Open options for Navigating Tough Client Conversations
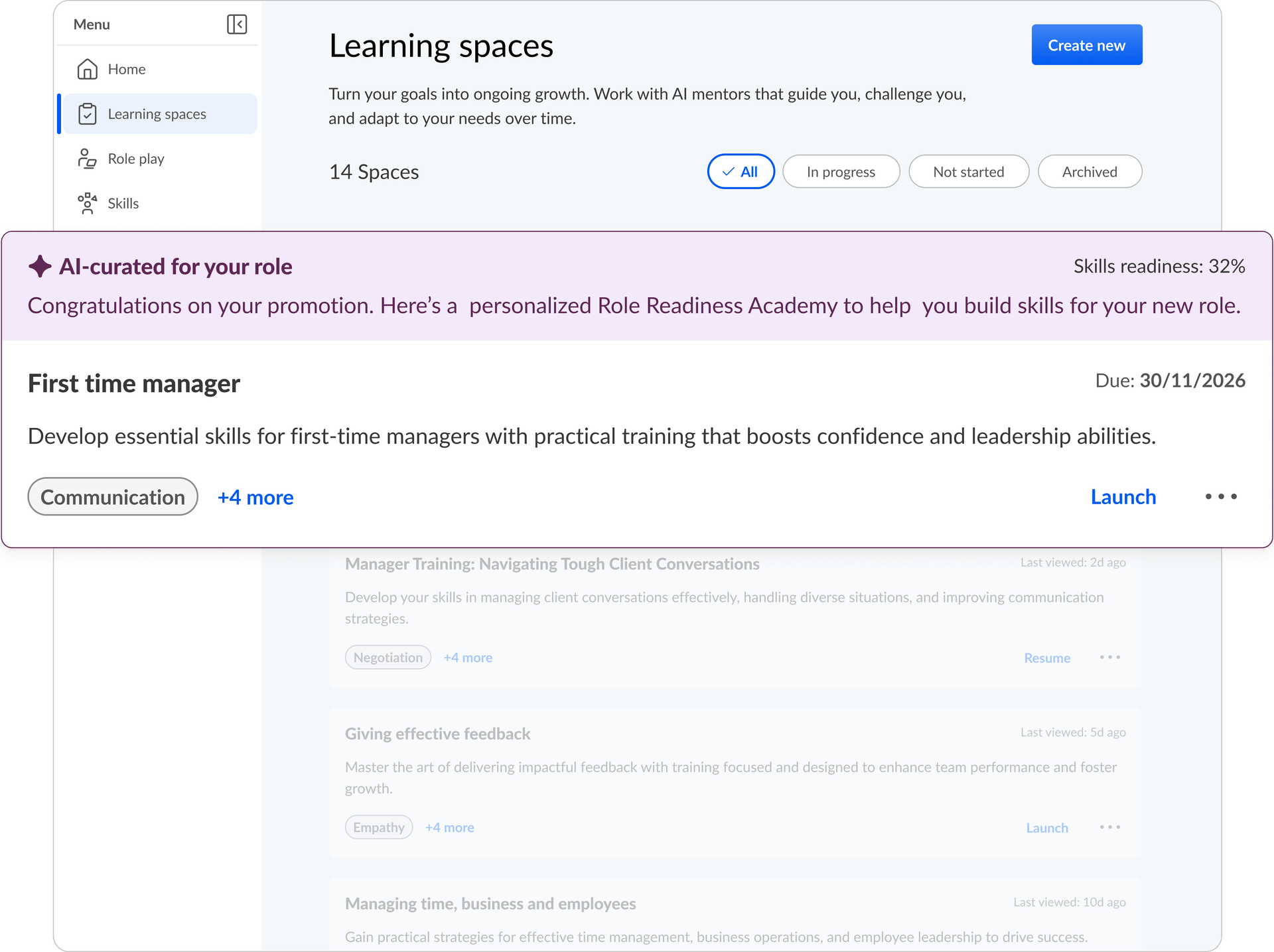1274x952 pixels. coord(1109,657)
